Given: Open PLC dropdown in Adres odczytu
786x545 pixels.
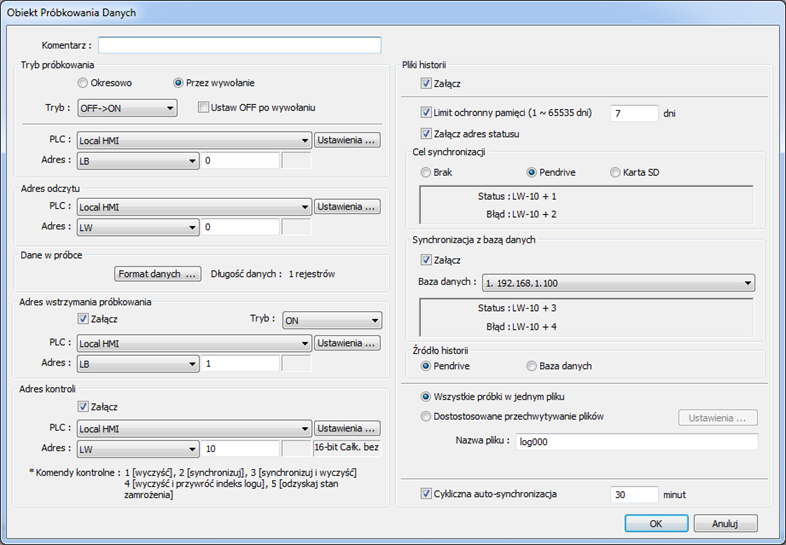Looking at the screenshot, I should point(194,207).
